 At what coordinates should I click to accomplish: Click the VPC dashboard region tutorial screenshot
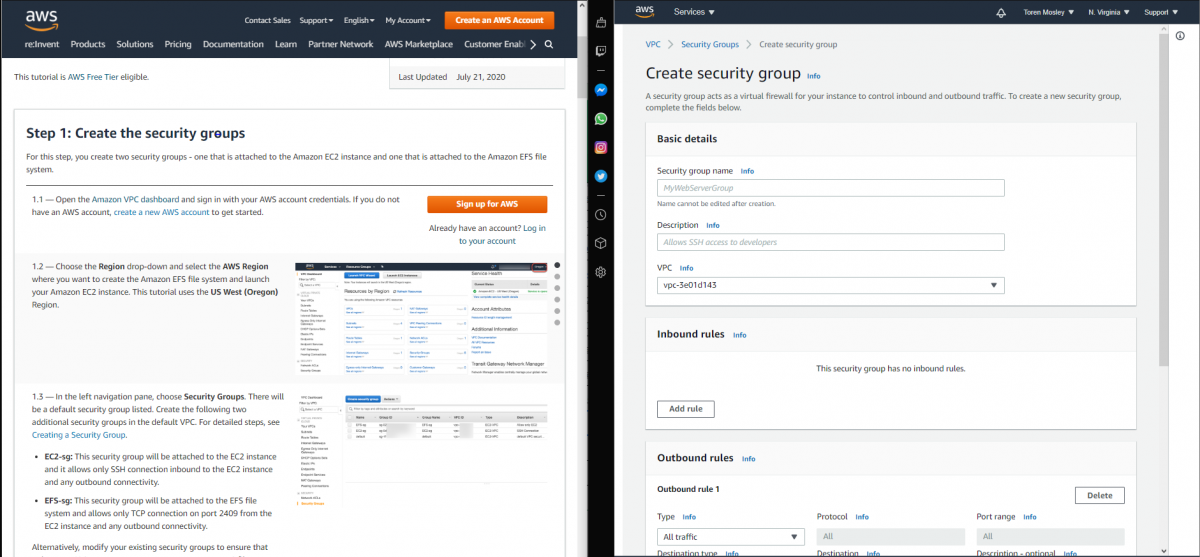pyautogui.click(x=422, y=320)
